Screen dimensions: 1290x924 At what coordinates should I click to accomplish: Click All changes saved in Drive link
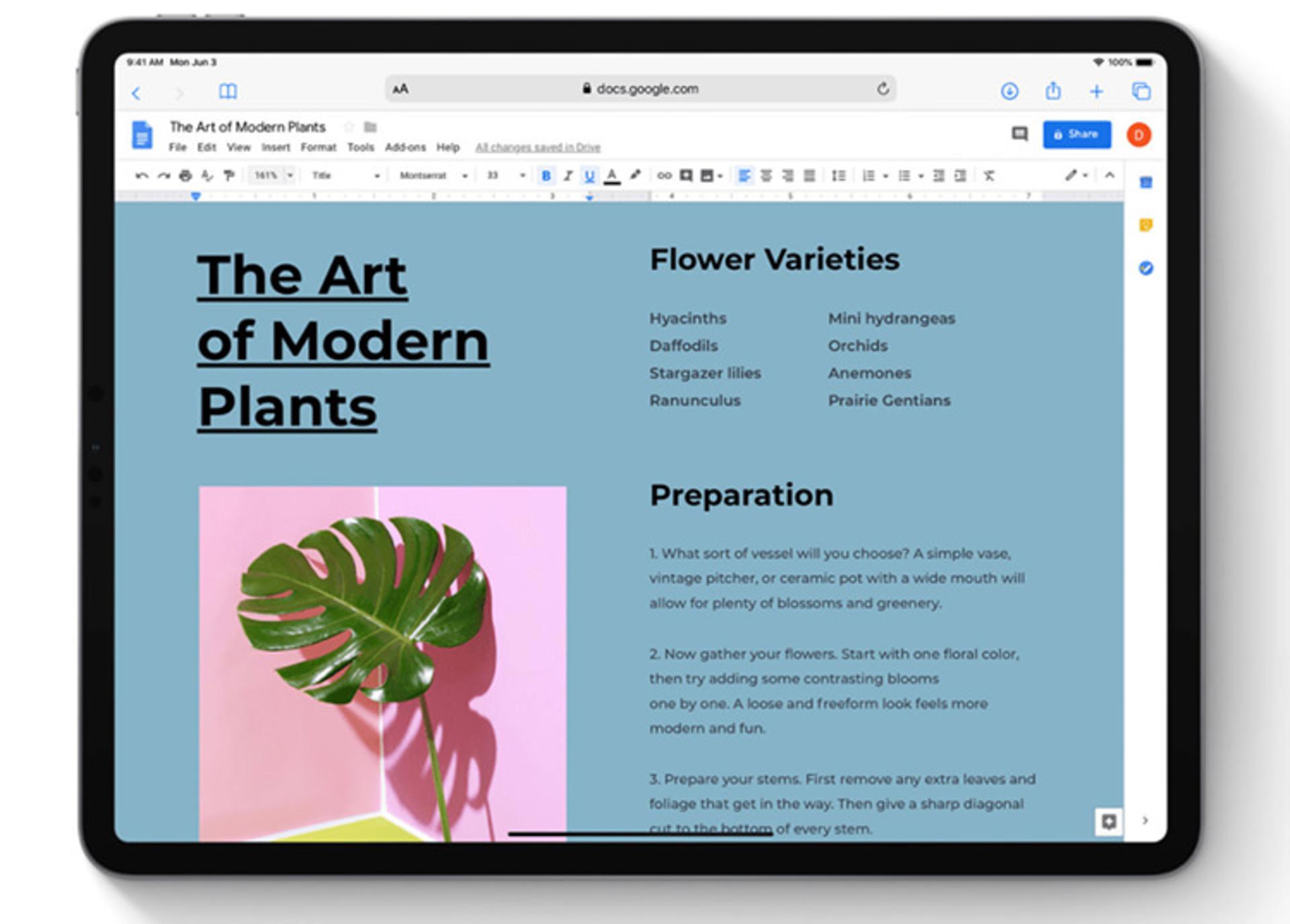(x=537, y=147)
